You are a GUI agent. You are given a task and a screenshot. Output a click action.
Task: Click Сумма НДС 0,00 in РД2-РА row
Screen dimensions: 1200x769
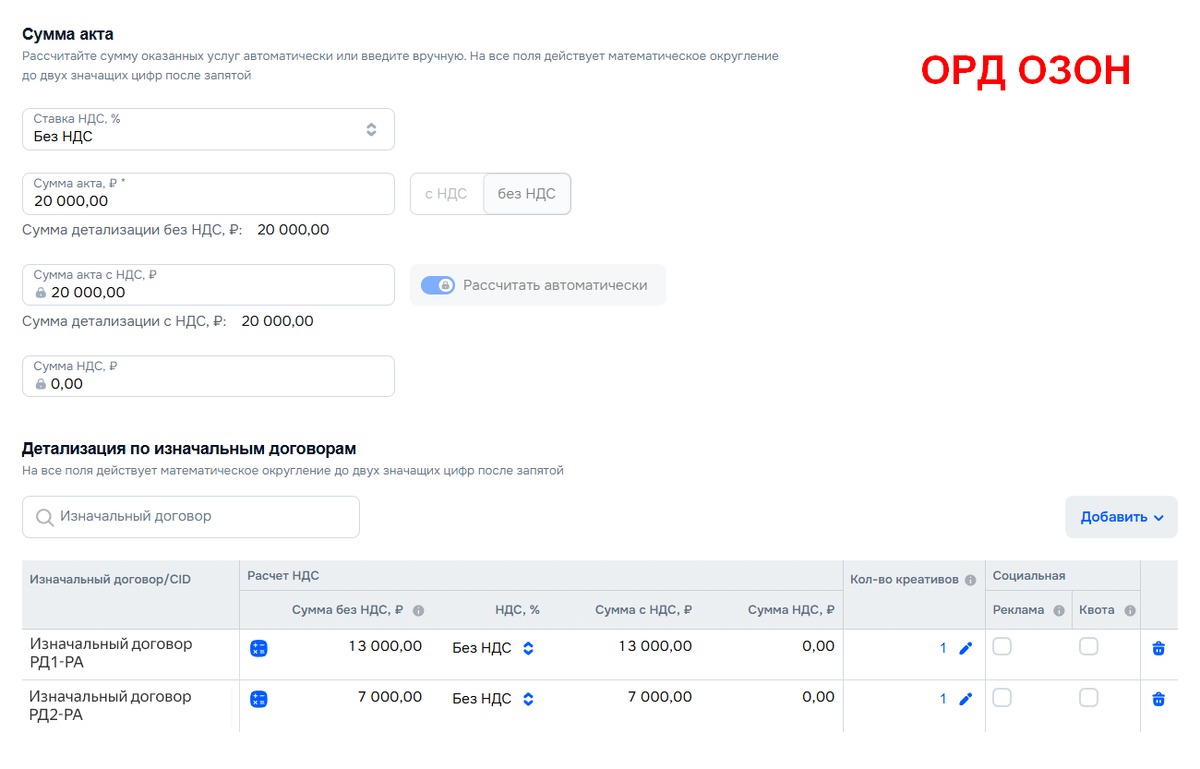click(x=818, y=697)
